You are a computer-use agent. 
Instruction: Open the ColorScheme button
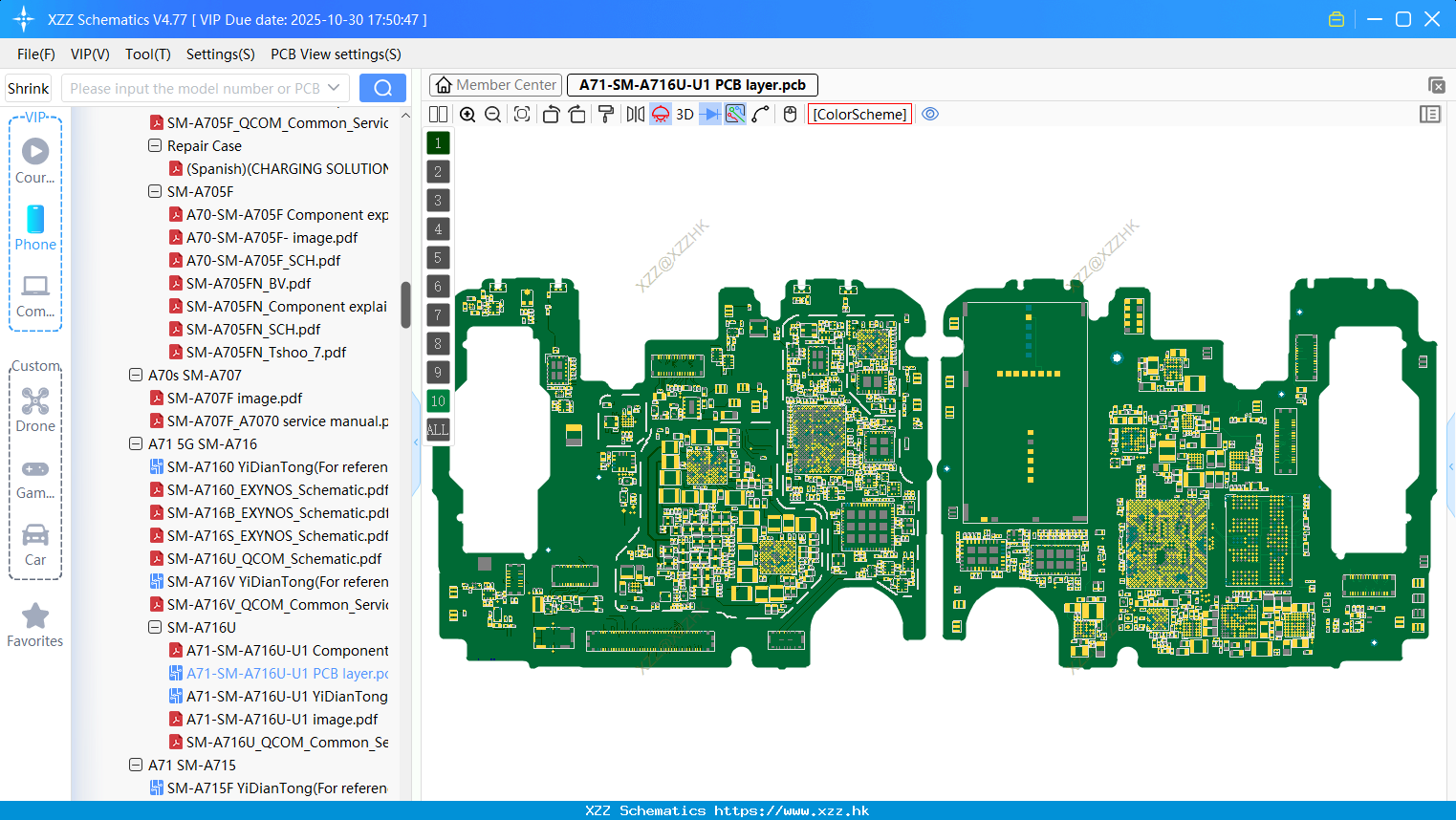[x=860, y=115]
